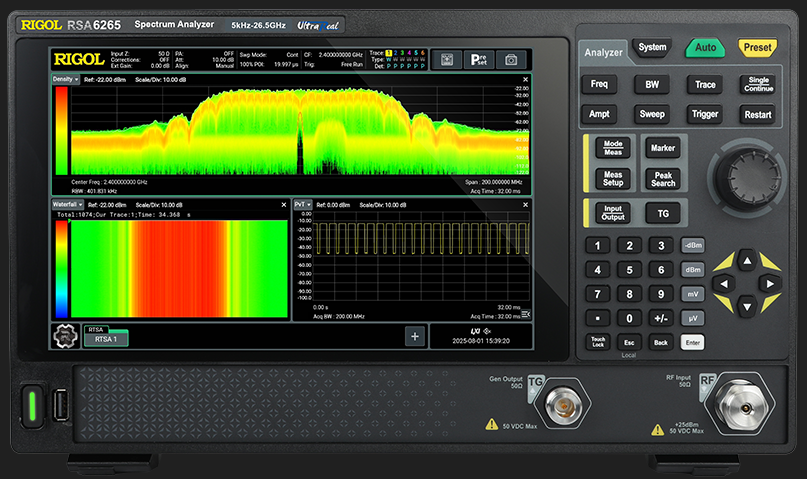Tap the on-screen Preset icon
Screen dimensions: 807x479
coord(479,60)
